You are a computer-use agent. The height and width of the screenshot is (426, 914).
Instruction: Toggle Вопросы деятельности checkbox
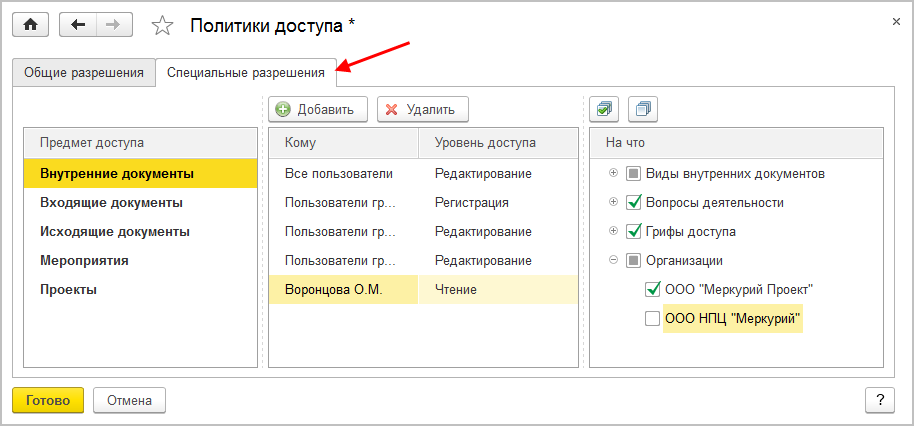632,203
